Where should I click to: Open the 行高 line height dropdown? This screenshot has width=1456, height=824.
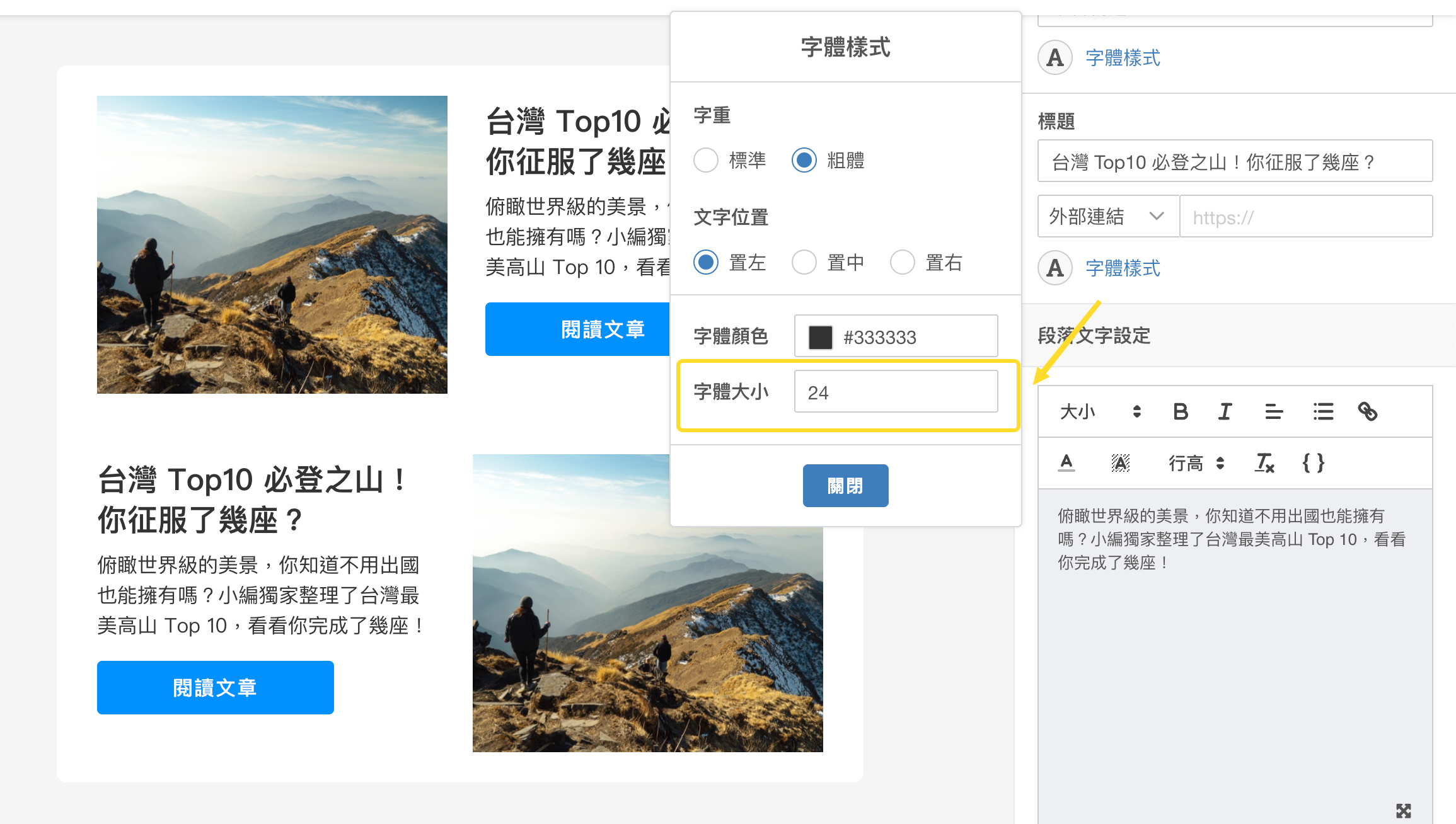point(1196,463)
